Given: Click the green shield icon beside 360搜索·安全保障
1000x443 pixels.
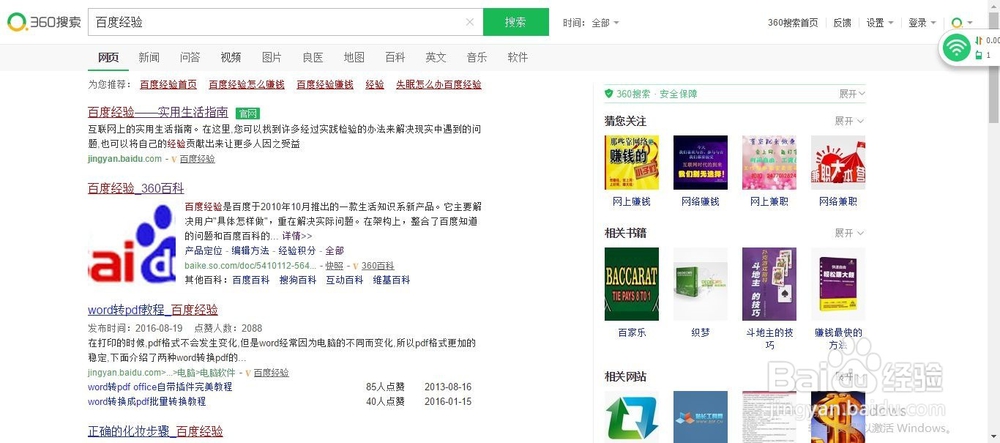Looking at the screenshot, I should (608, 94).
